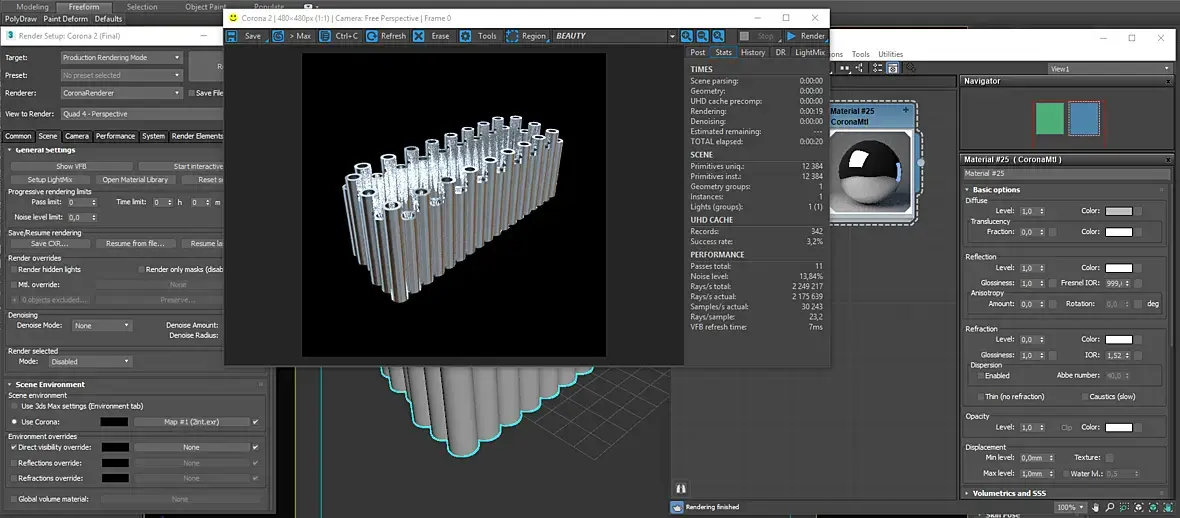Open the Tools gear icon in VFB
The image size is (1180, 518).
coord(466,36)
